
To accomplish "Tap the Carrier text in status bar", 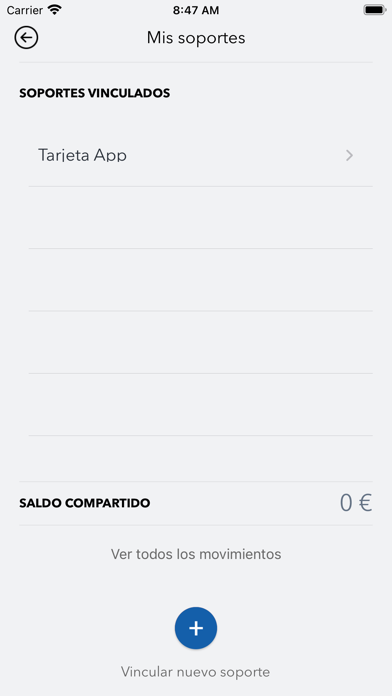I will 24,10.
